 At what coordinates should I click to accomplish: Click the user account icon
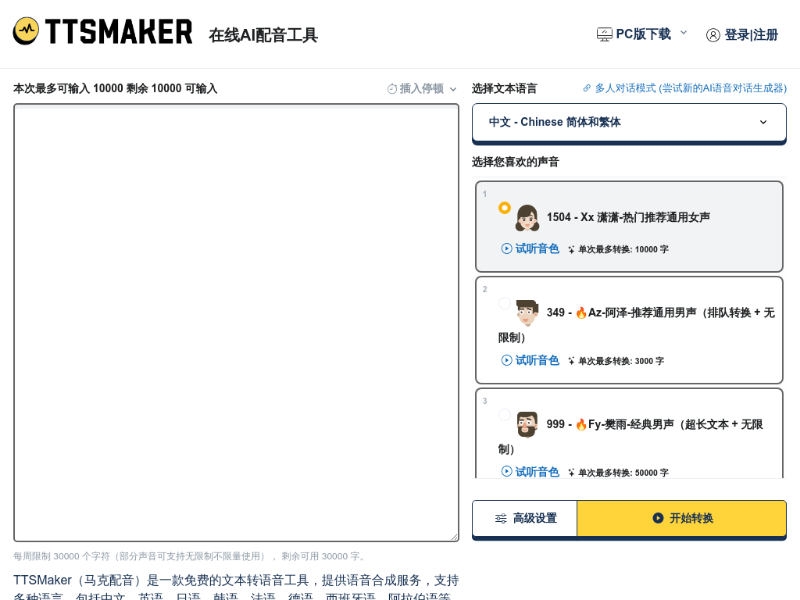[713, 35]
